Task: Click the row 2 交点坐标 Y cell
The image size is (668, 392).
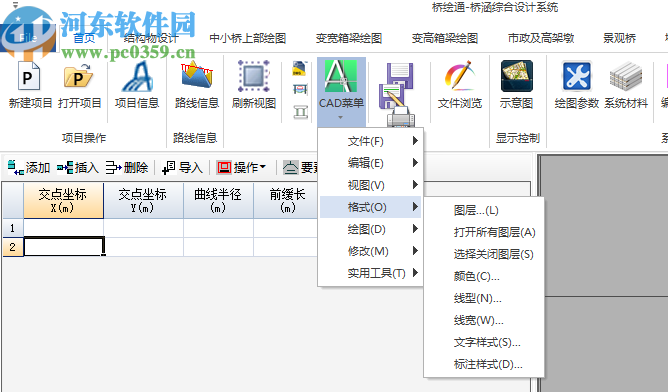Action: point(144,247)
